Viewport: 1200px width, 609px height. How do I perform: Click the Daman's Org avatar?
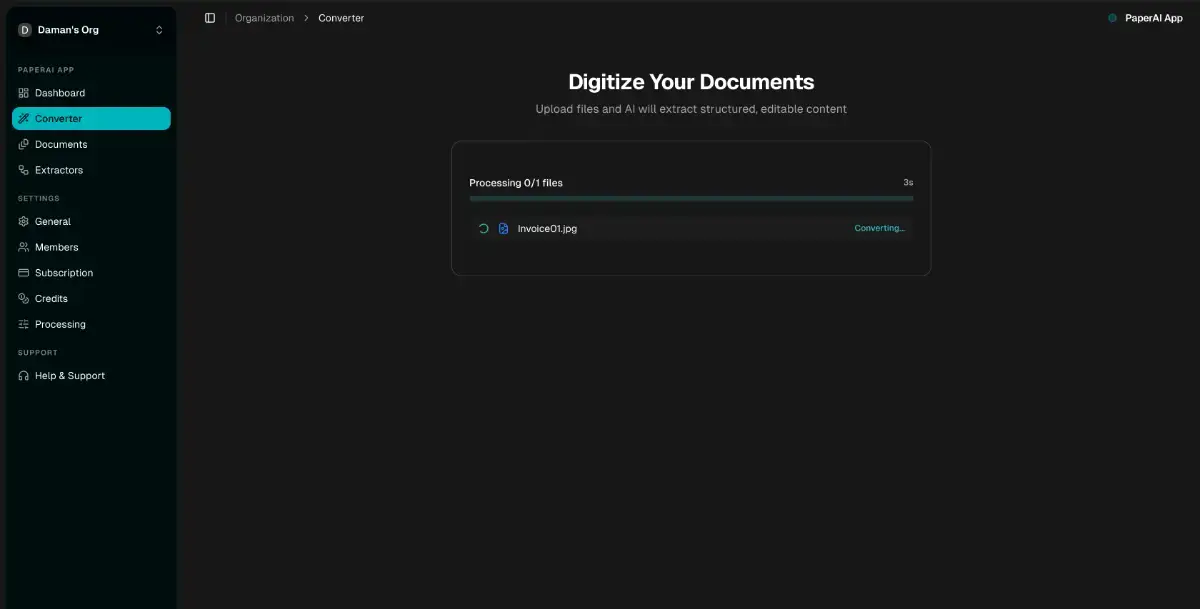25,30
